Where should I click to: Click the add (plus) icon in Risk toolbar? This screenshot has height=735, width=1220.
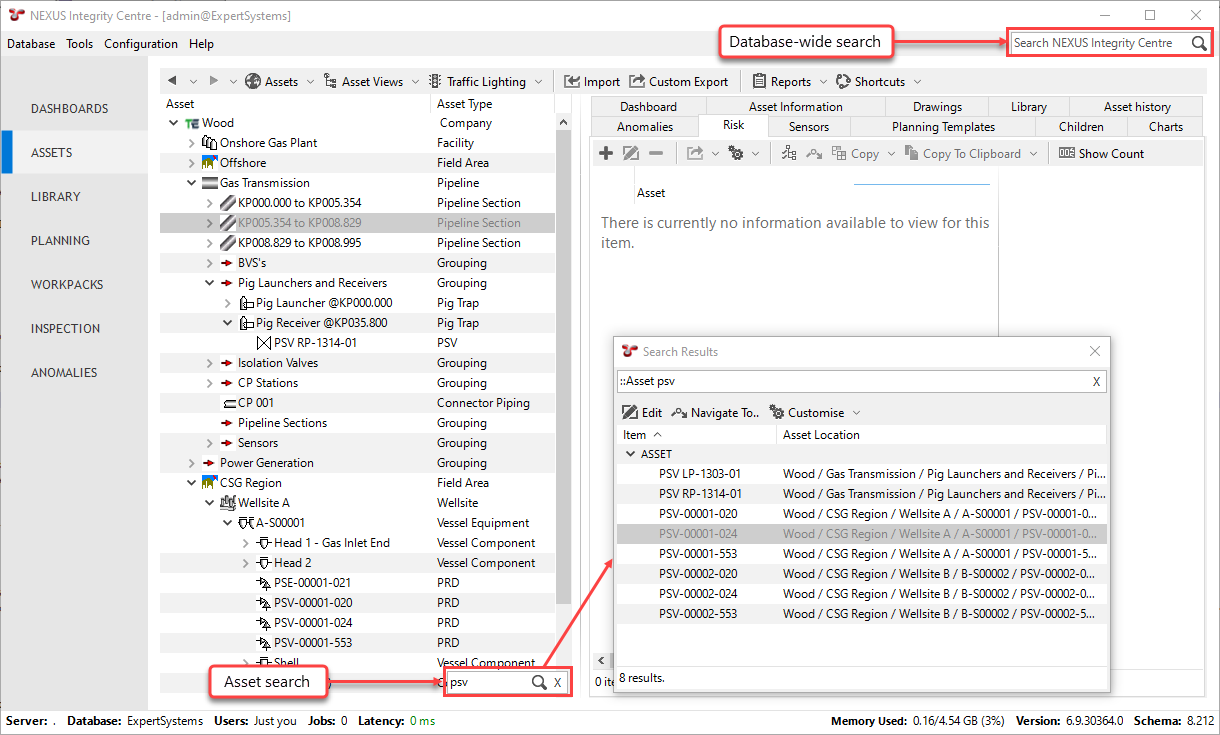click(x=606, y=153)
